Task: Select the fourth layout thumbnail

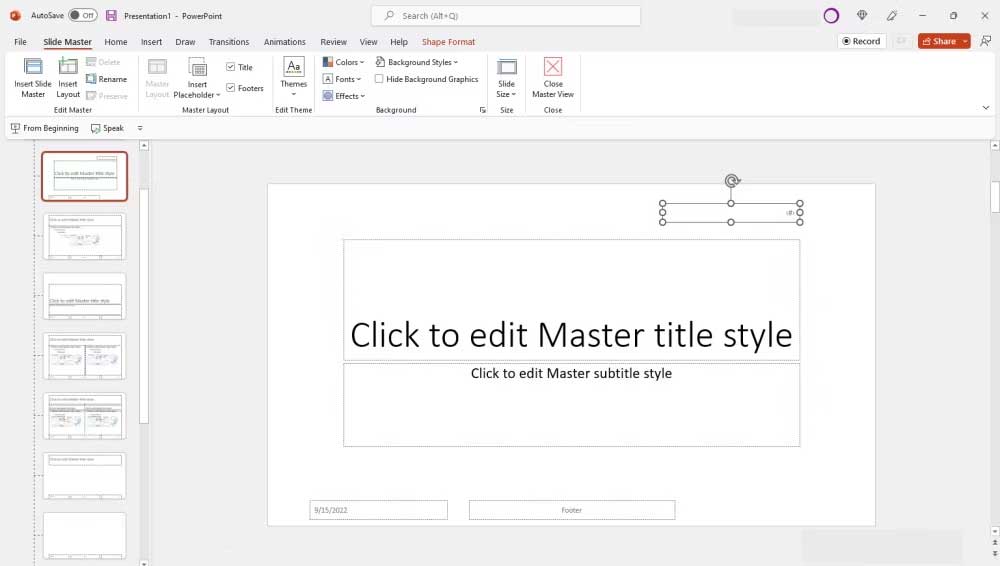Action: pyautogui.click(x=84, y=356)
